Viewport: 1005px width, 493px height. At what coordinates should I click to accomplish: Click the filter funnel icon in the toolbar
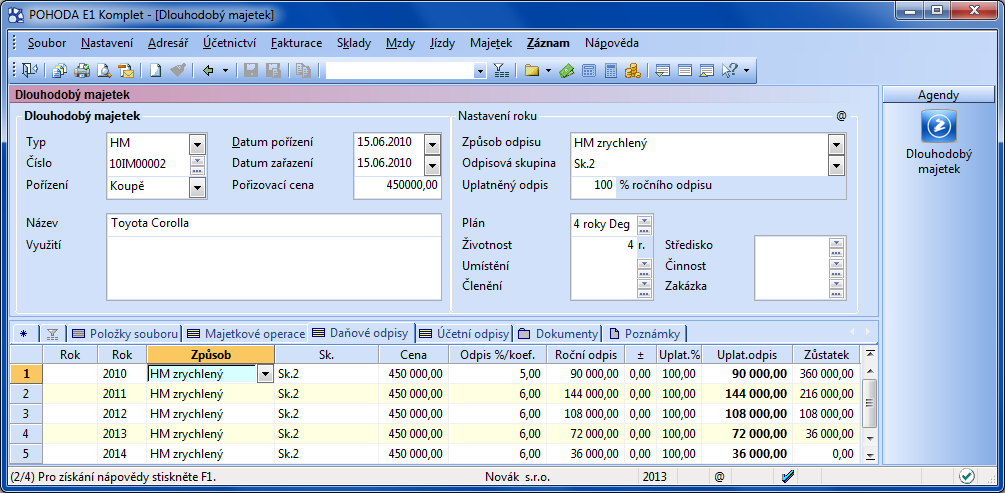tap(501, 70)
